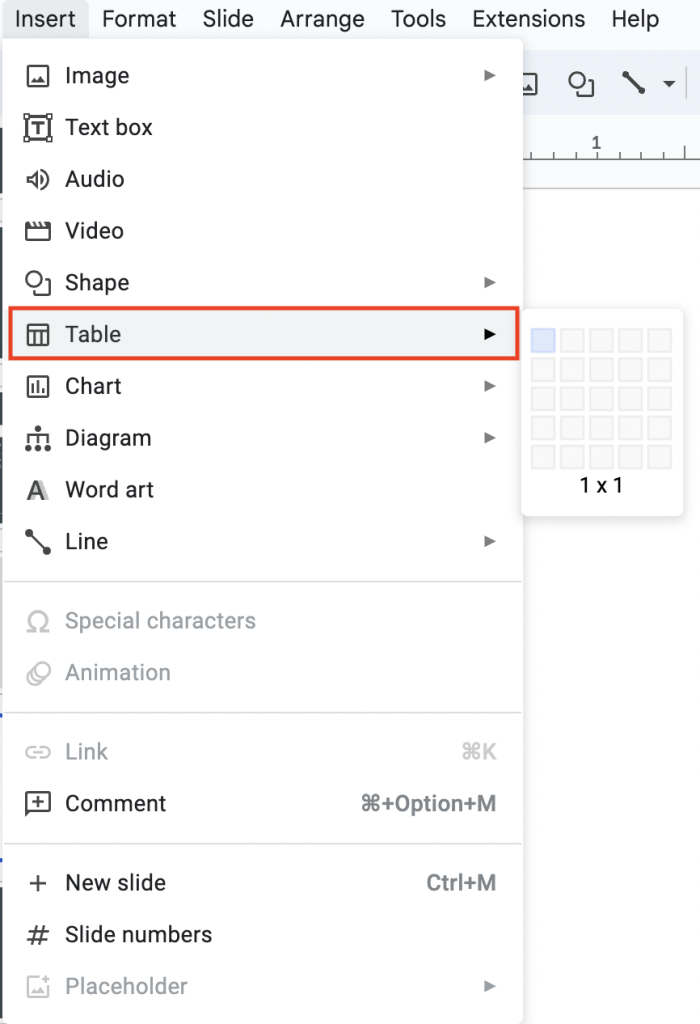Select Word art
The width and height of the screenshot is (700, 1024).
108,489
